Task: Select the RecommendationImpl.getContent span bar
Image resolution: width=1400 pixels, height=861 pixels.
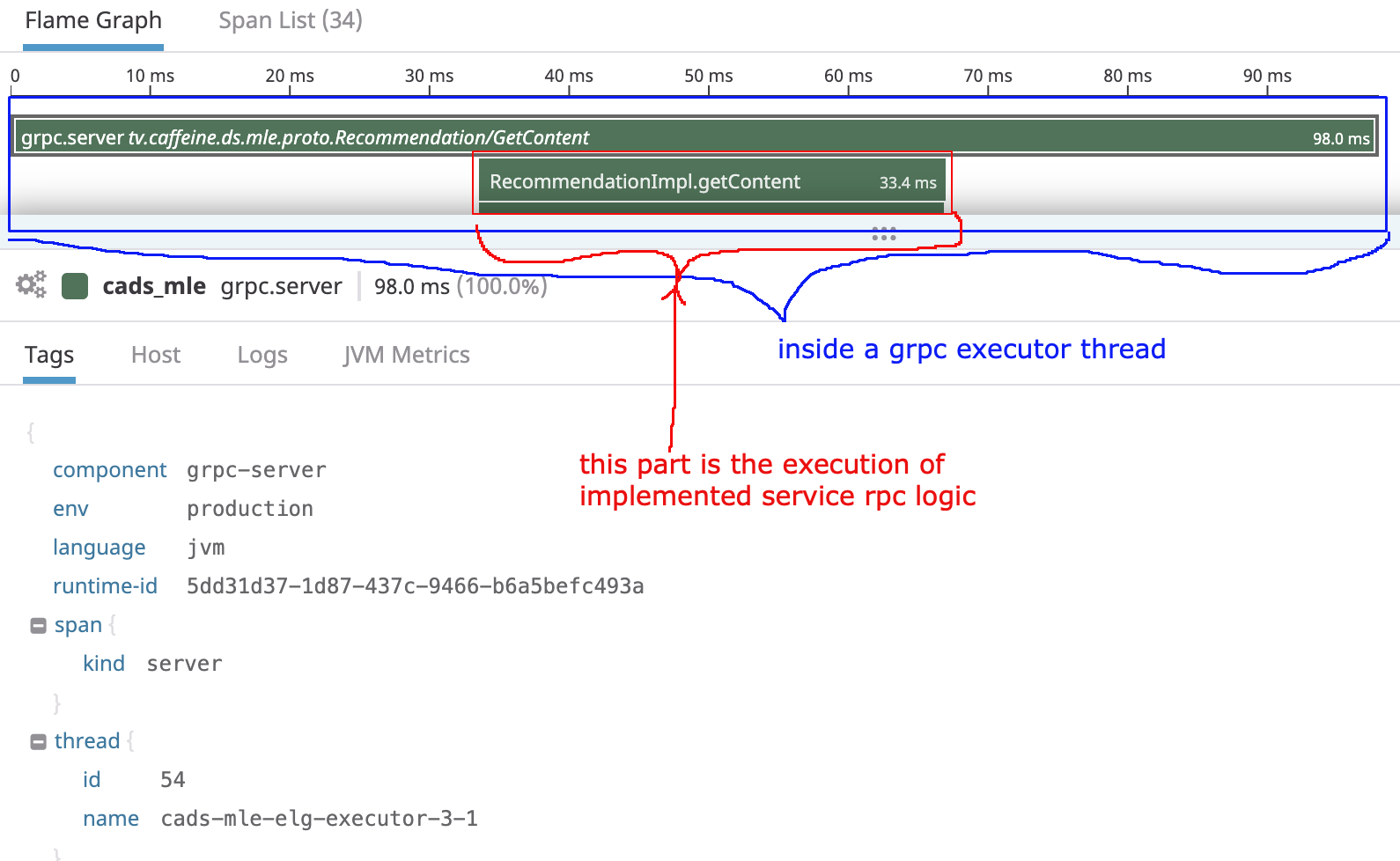Action: [x=712, y=181]
